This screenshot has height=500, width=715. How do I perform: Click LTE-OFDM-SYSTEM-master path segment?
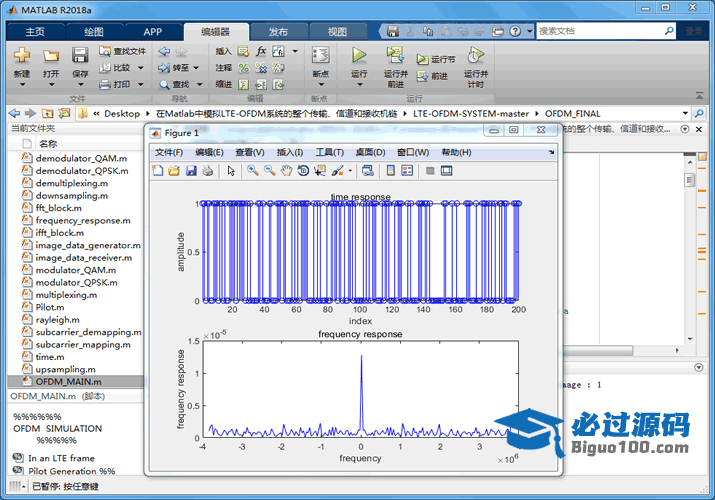[x=471, y=113]
